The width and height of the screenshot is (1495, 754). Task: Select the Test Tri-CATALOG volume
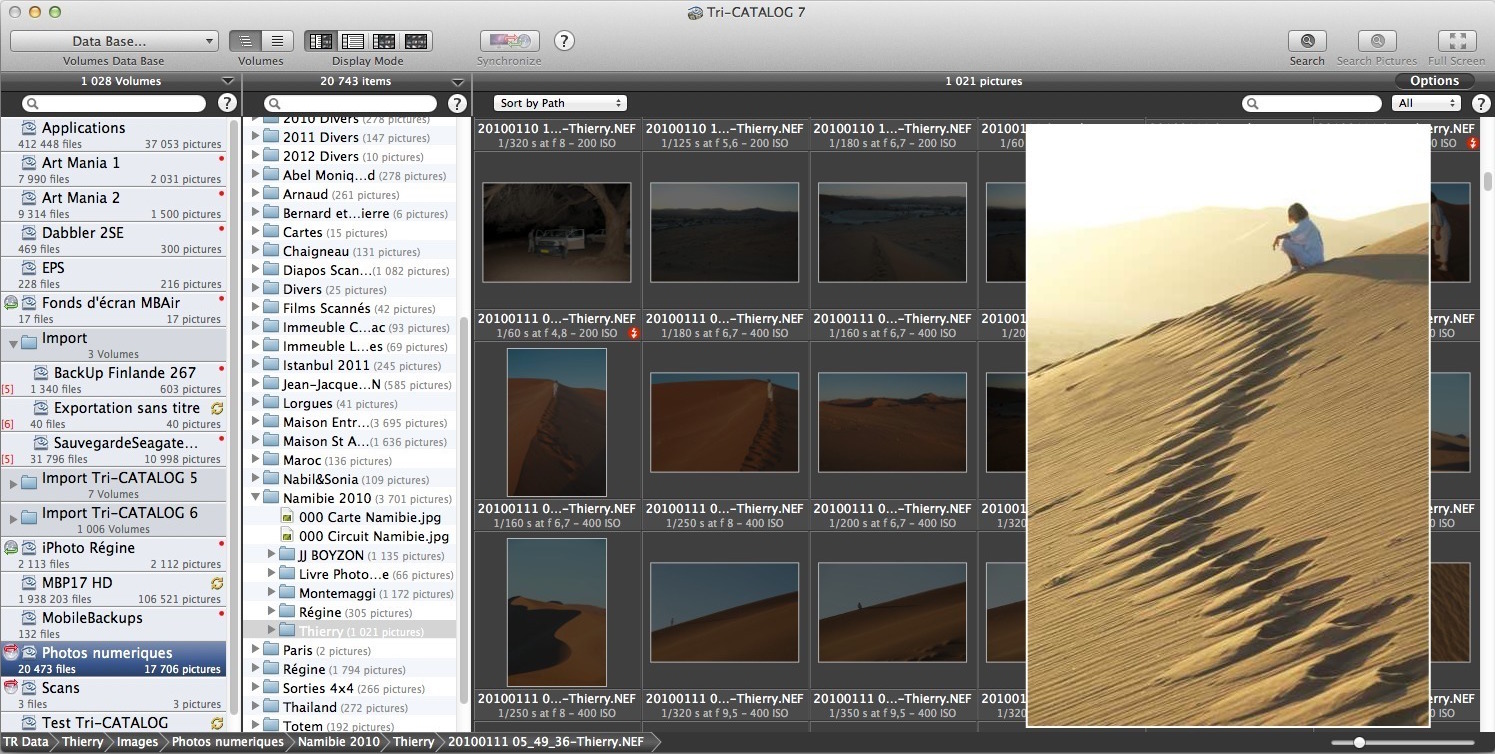113,723
